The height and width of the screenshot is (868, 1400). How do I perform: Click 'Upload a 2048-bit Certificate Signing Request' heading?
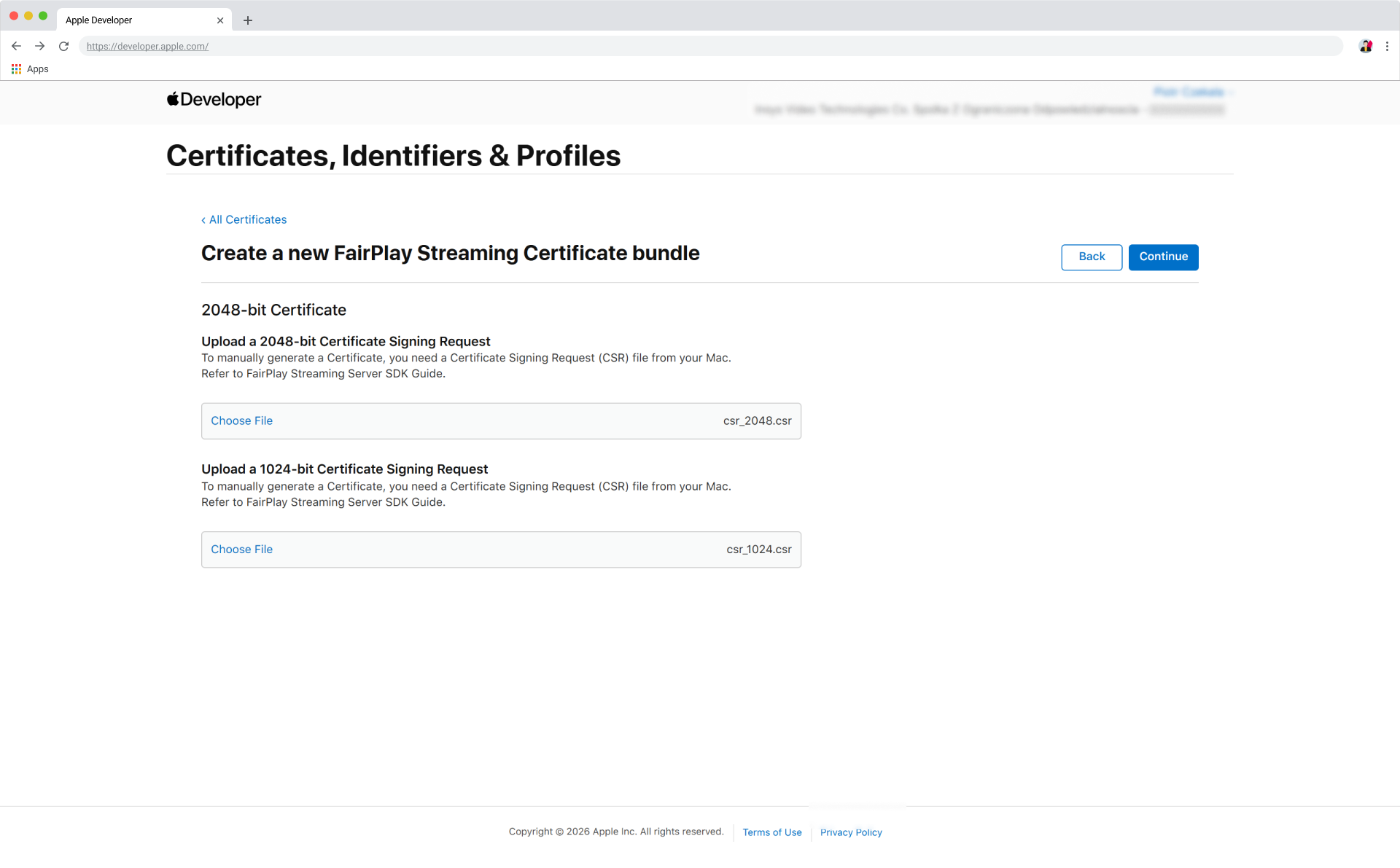[346, 341]
